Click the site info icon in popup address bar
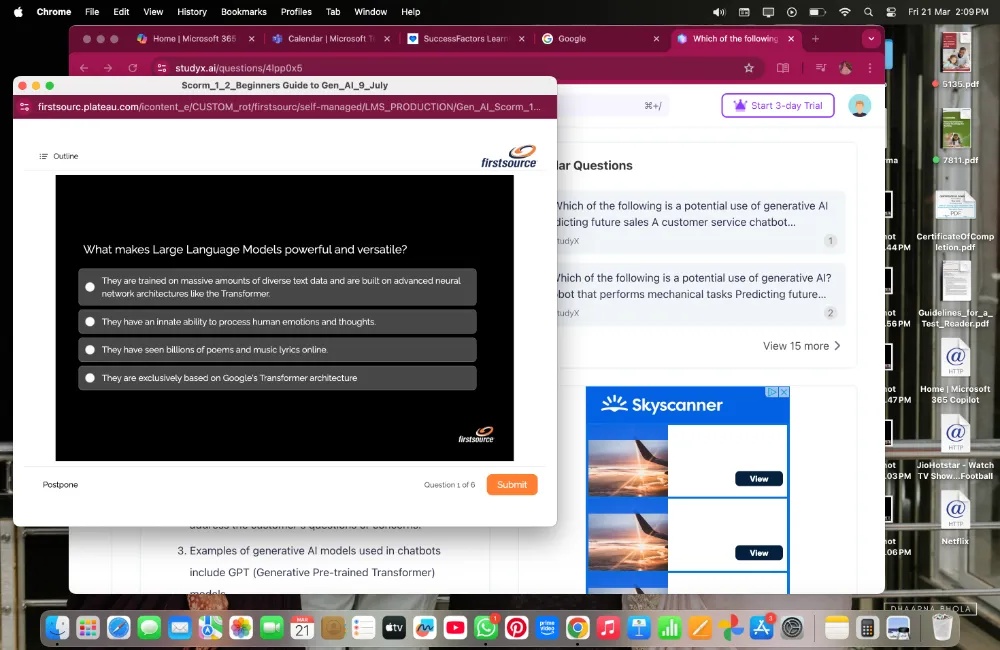This screenshot has height=650, width=1000. [25, 107]
